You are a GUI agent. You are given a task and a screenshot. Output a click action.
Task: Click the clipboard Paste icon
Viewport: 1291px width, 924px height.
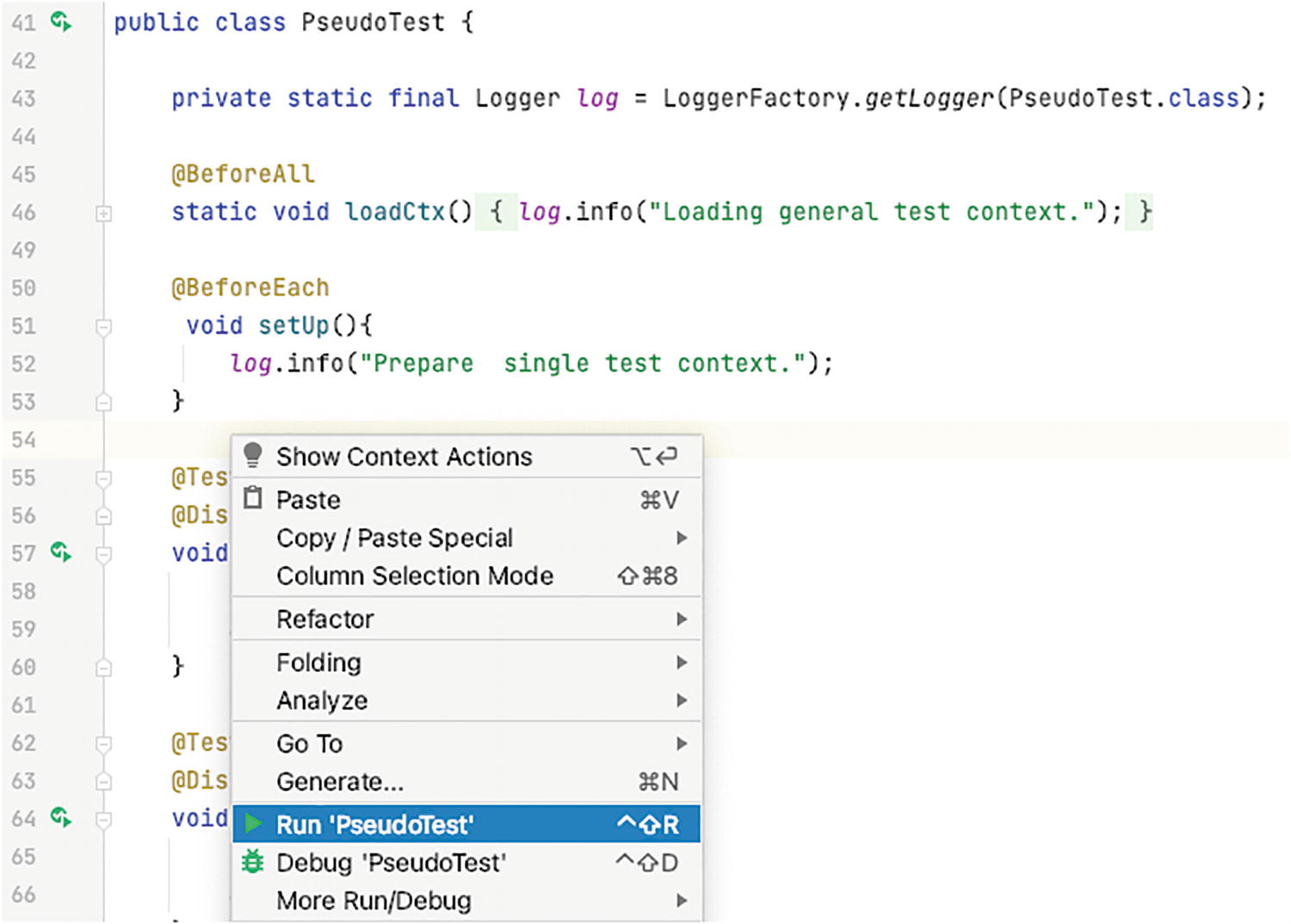[252, 498]
